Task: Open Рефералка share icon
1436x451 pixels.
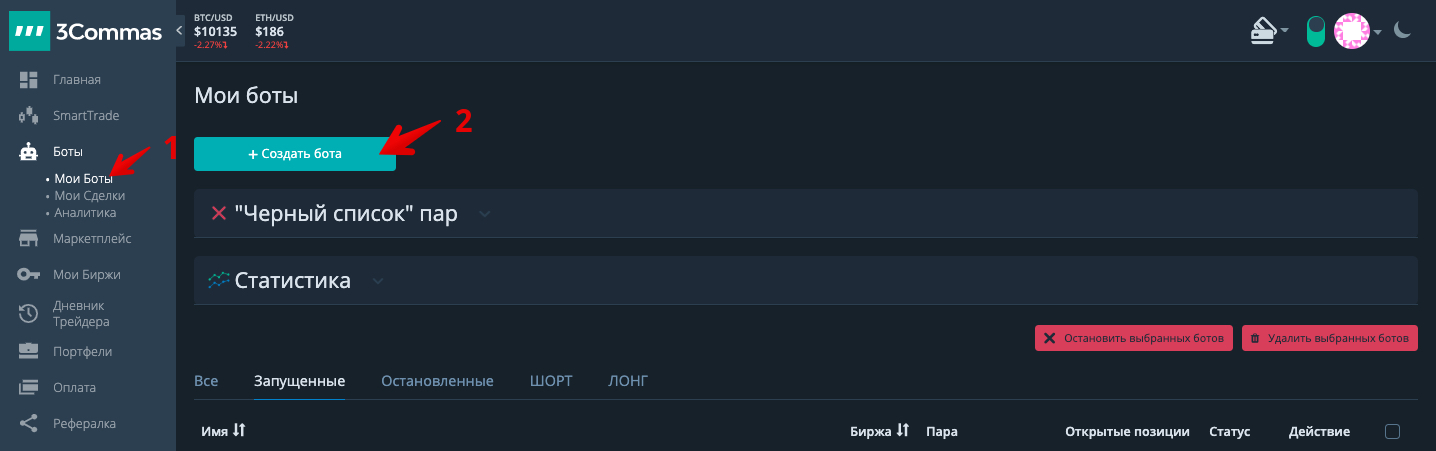Action: tap(28, 423)
